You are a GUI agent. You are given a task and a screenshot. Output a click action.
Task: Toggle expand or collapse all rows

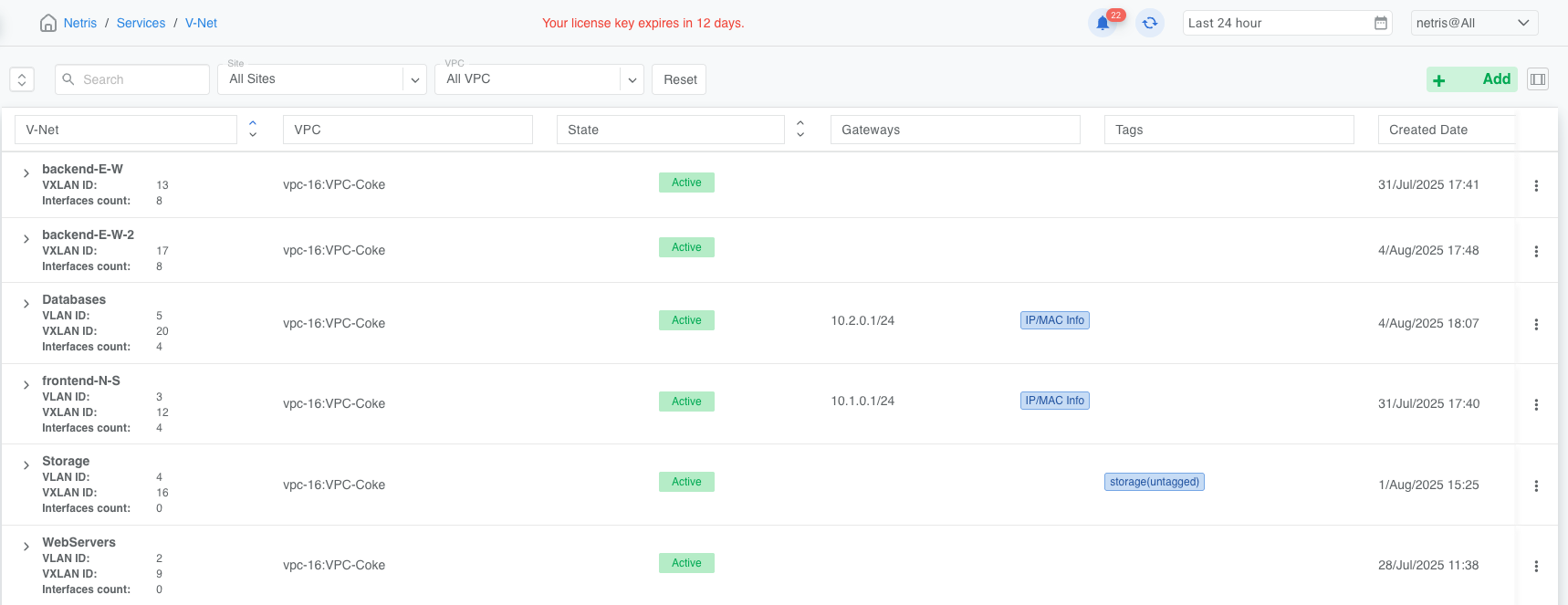point(22,79)
